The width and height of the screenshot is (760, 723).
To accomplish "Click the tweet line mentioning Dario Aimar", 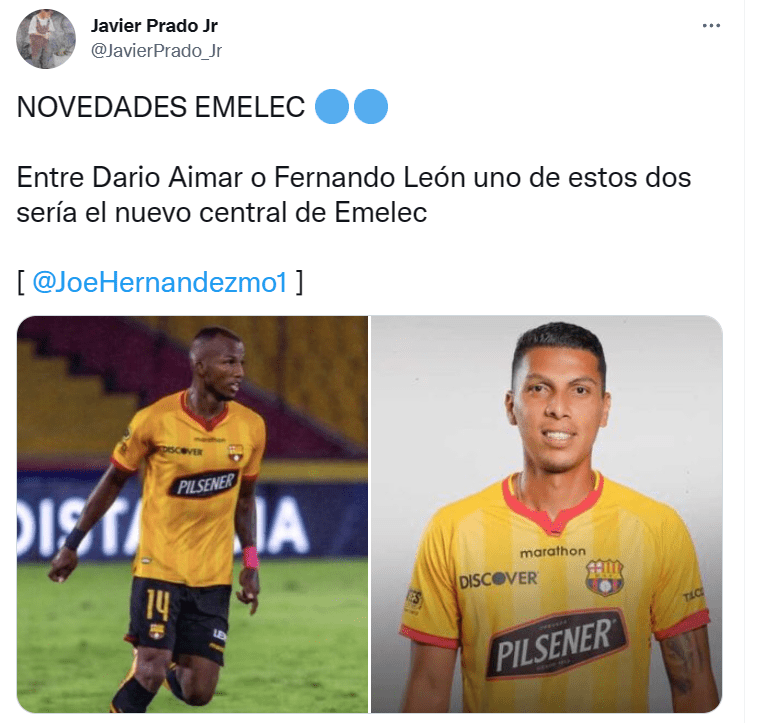I will pos(354,177).
